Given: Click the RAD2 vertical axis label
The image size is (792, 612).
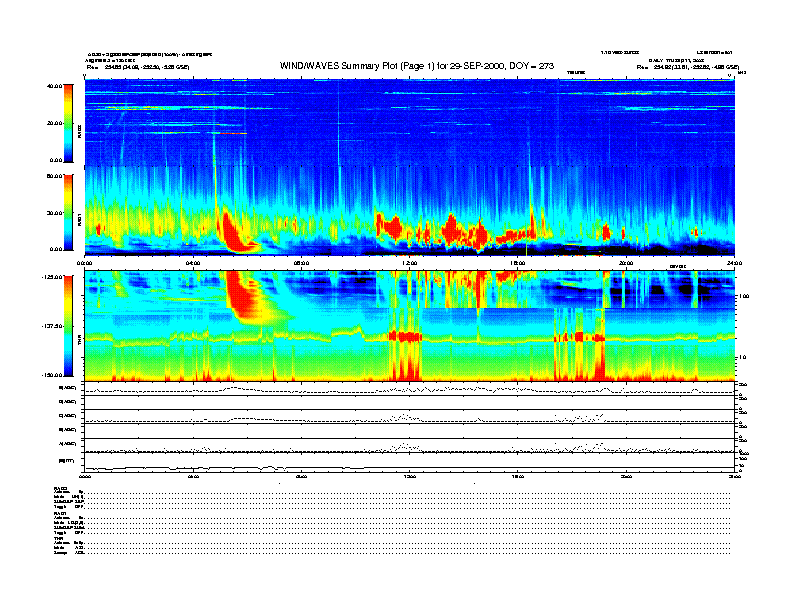Looking at the screenshot, I should (x=79, y=132).
